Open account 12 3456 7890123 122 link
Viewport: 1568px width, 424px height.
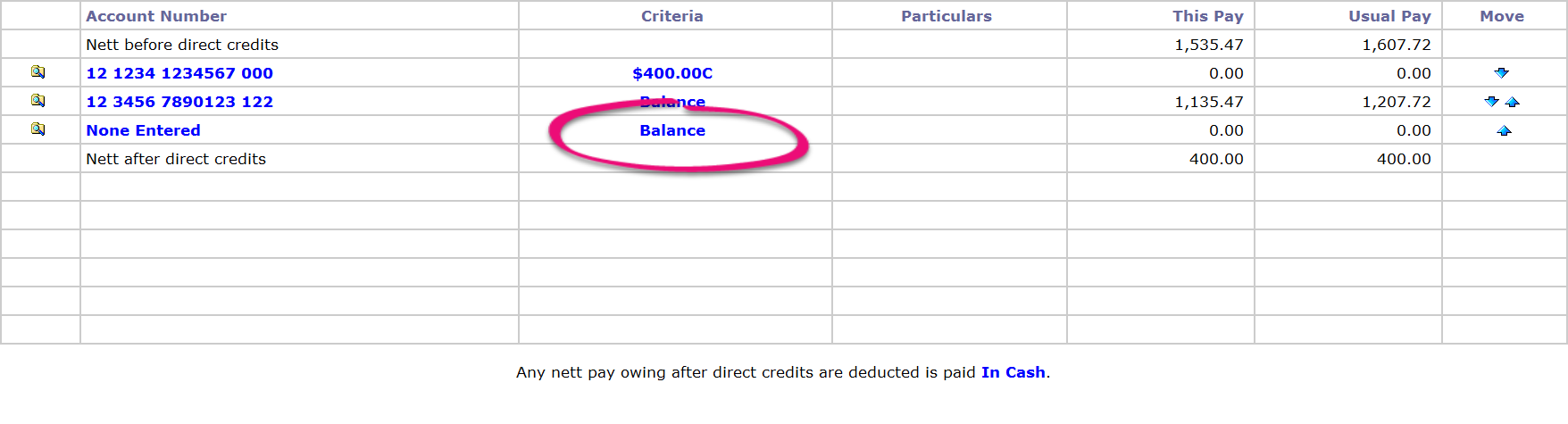tap(179, 102)
